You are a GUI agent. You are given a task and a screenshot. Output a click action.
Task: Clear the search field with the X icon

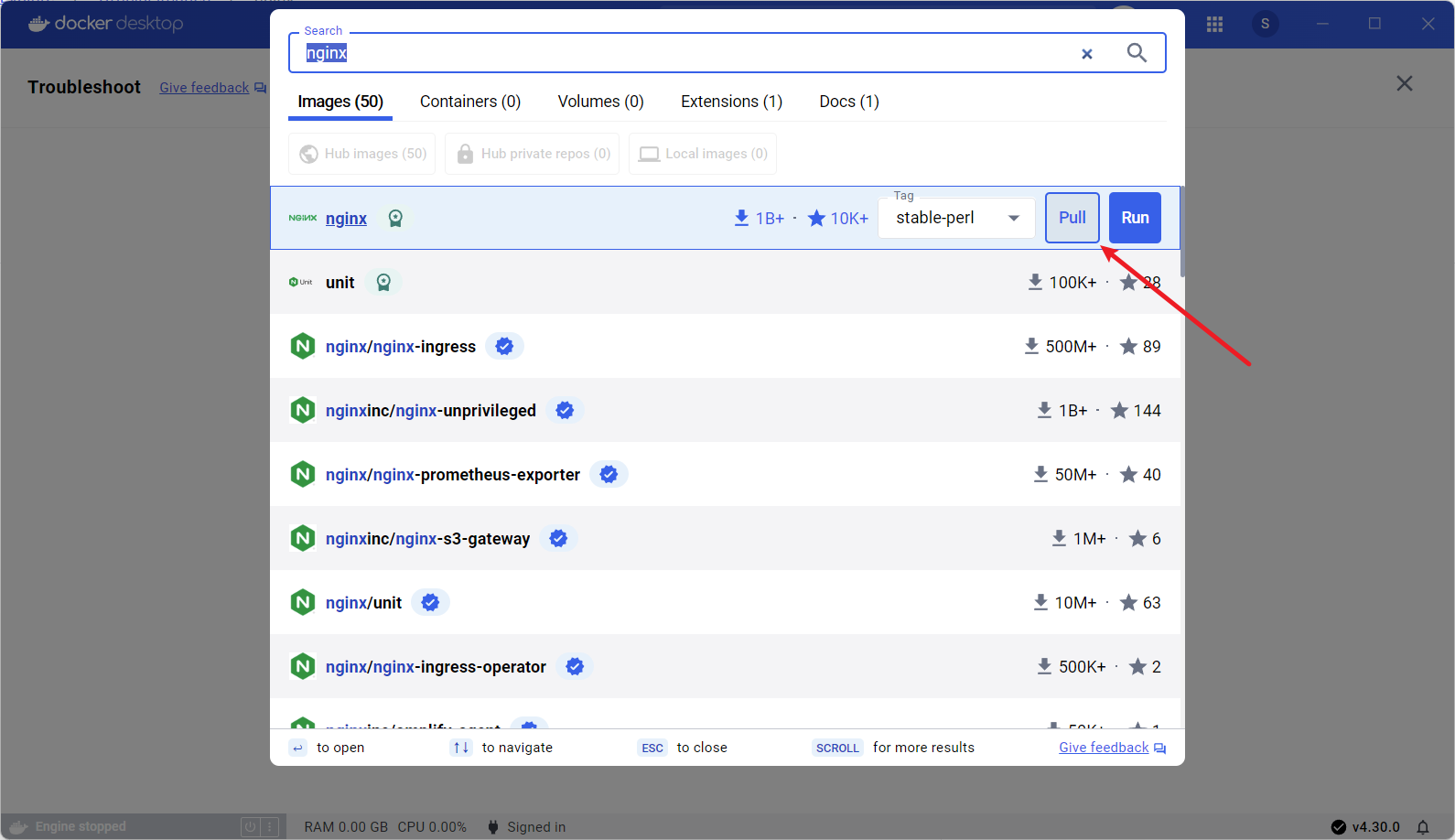coord(1086,54)
